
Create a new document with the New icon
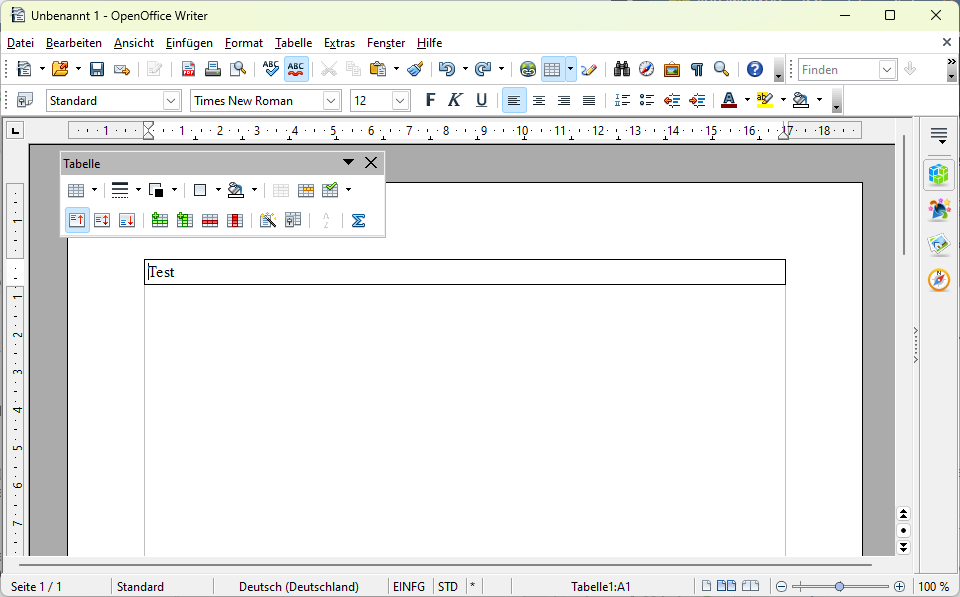pyautogui.click(x=24, y=69)
